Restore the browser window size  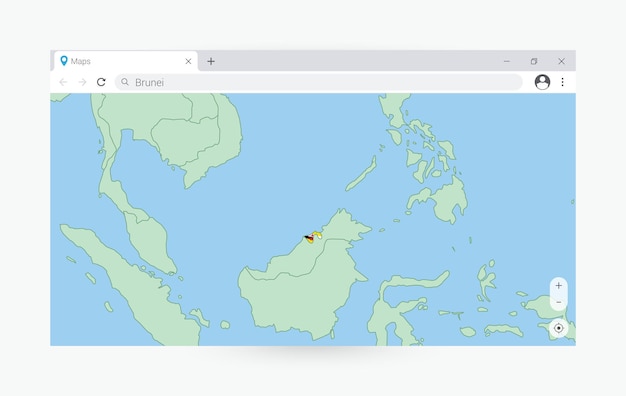pos(534,61)
